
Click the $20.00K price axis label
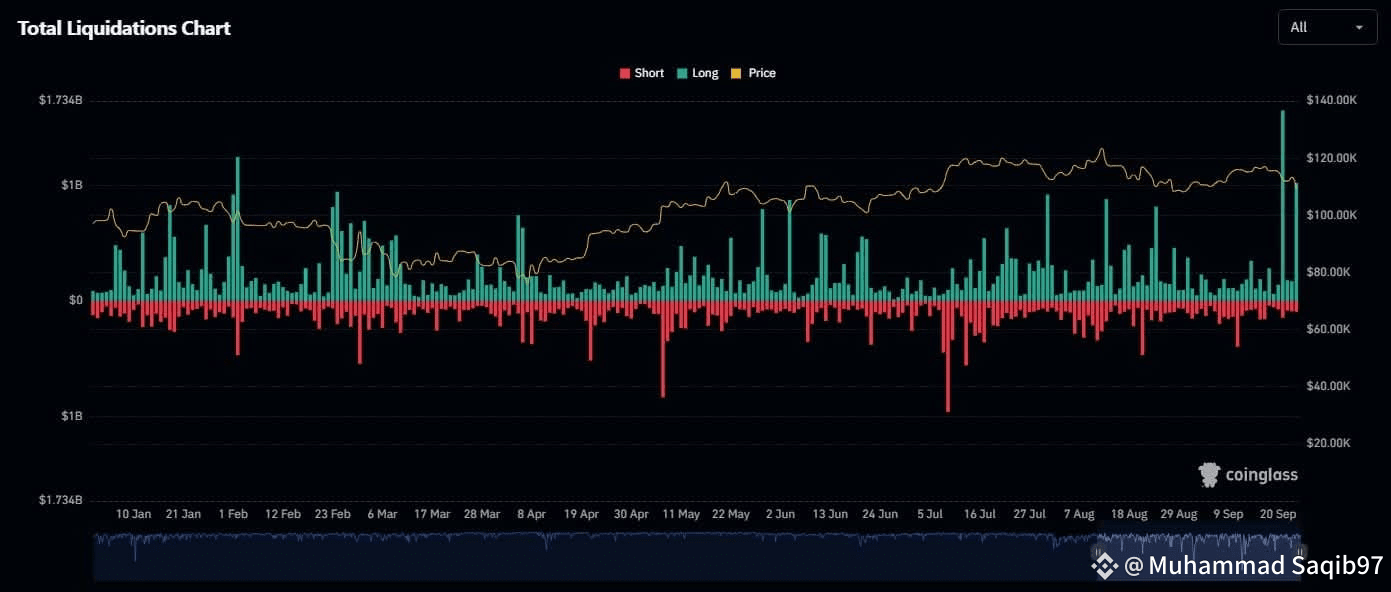tap(1328, 443)
